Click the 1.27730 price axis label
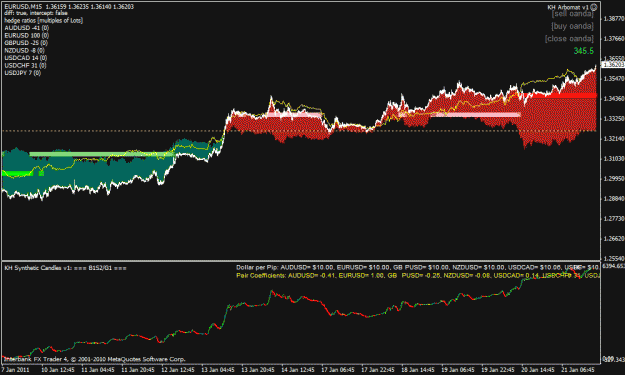The height and width of the screenshot is (375, 625). pos(614,218)
